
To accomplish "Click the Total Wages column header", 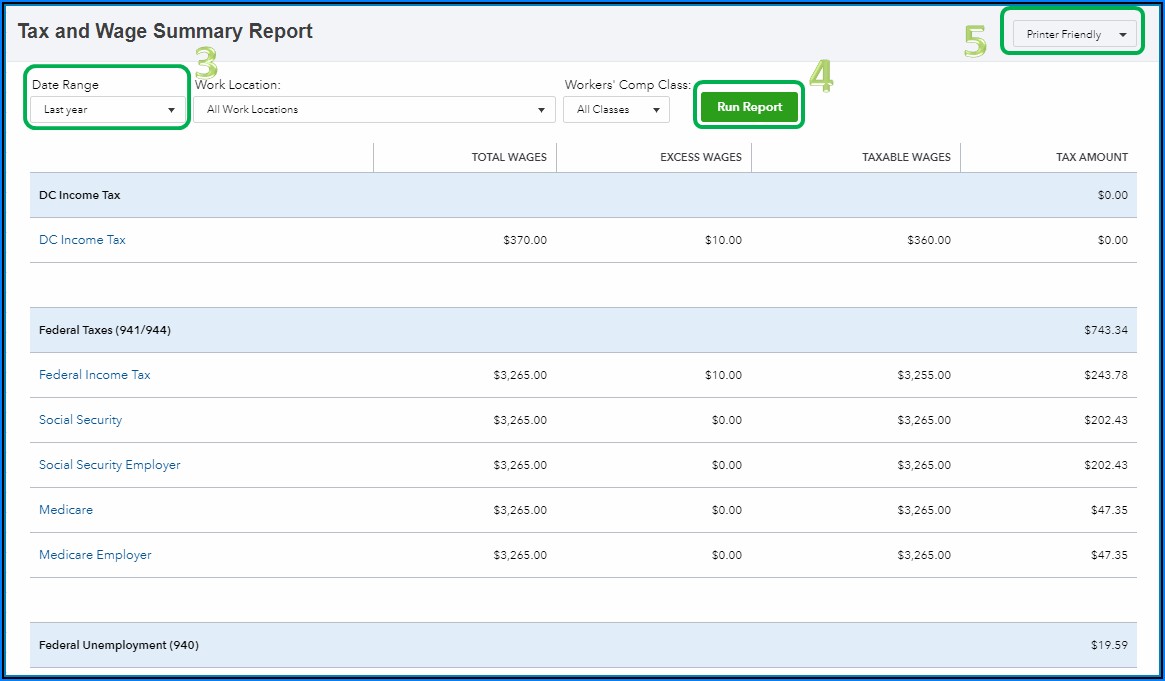I will click(509, 157).
